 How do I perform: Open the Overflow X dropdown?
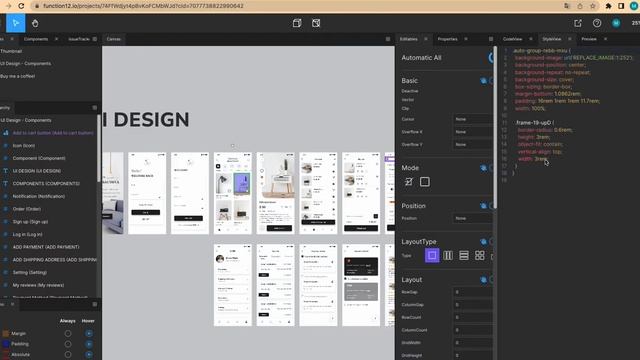point(472,132)
